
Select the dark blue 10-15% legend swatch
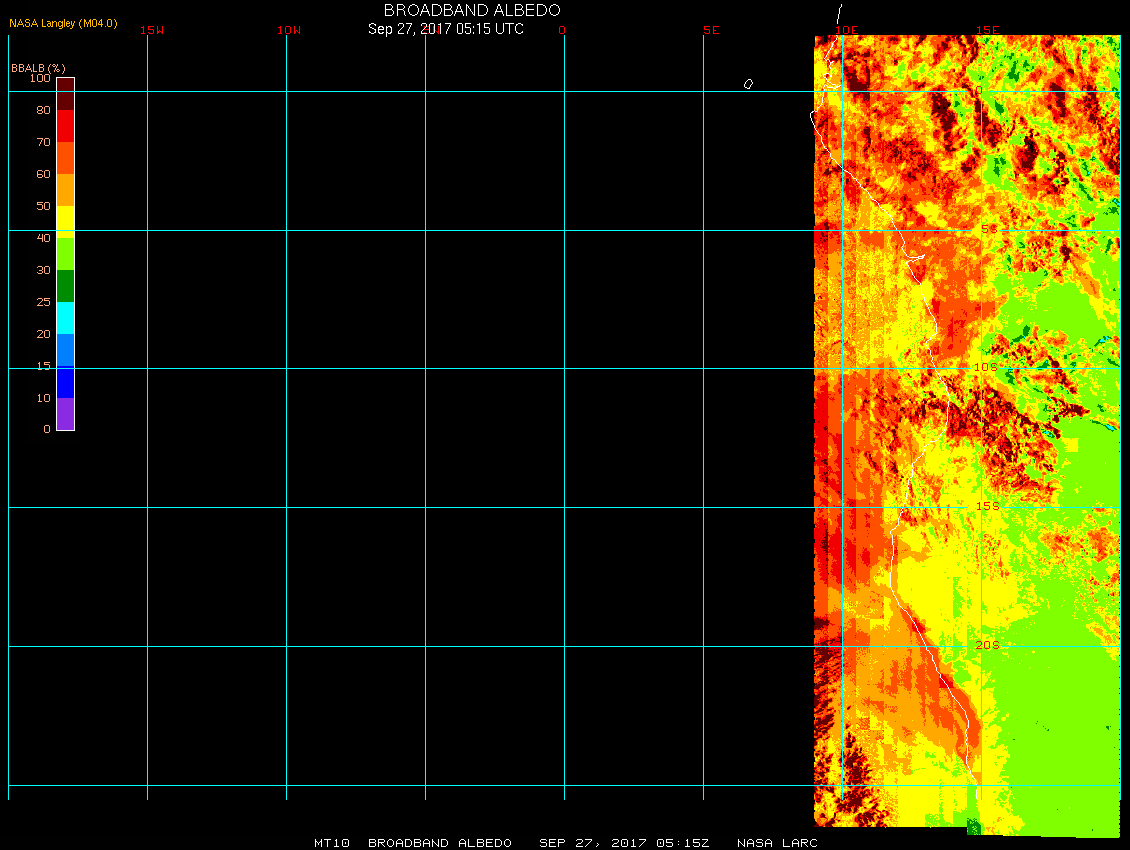tap(65, 382)
